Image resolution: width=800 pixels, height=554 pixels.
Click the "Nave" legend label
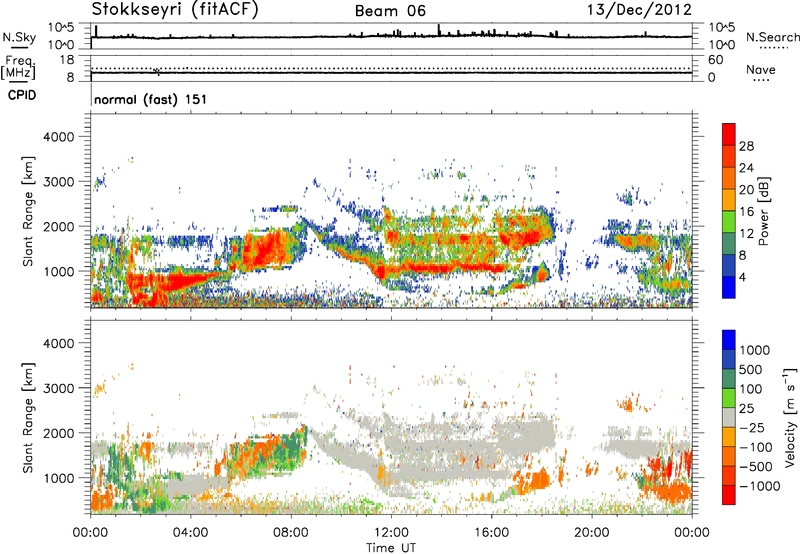pos(761,69)
